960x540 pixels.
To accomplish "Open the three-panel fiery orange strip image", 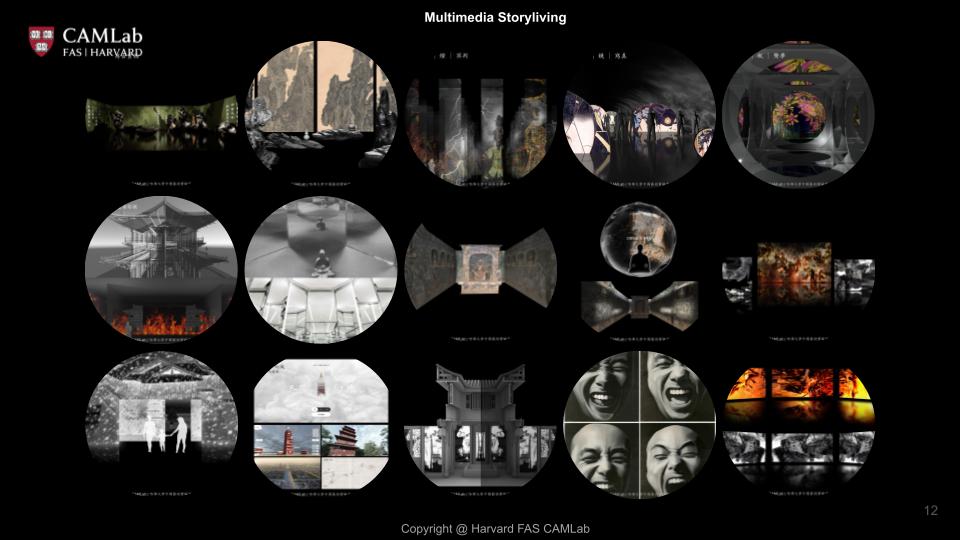I will tap(798, 270).
